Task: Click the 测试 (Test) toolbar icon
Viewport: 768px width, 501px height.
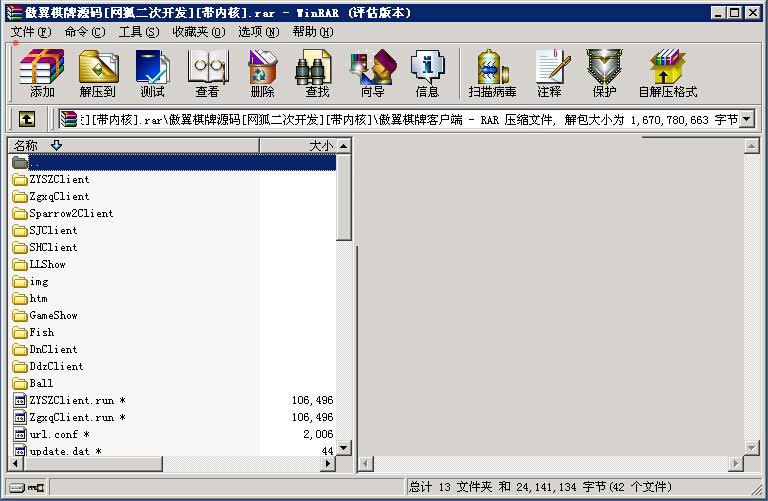Action: pyautogui.click(x=152, y=73)
